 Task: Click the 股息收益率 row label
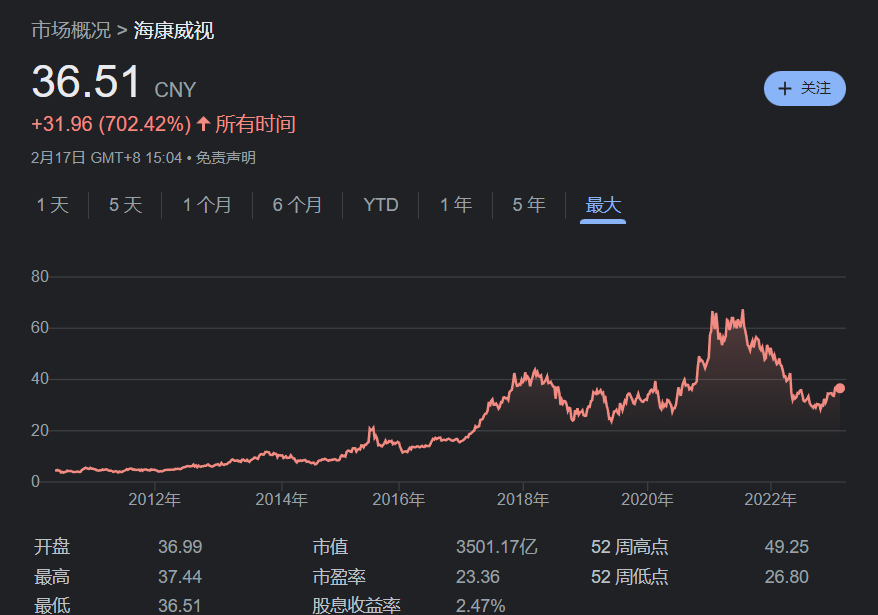click(x=357, y=605)
